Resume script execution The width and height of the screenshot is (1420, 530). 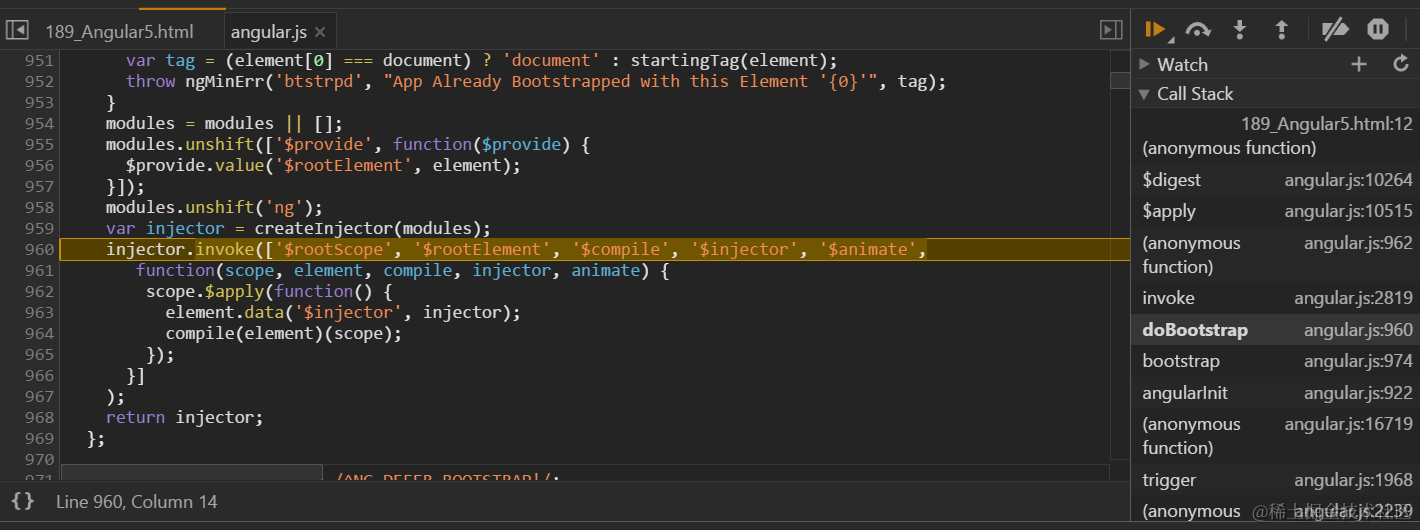[1155, 30]
